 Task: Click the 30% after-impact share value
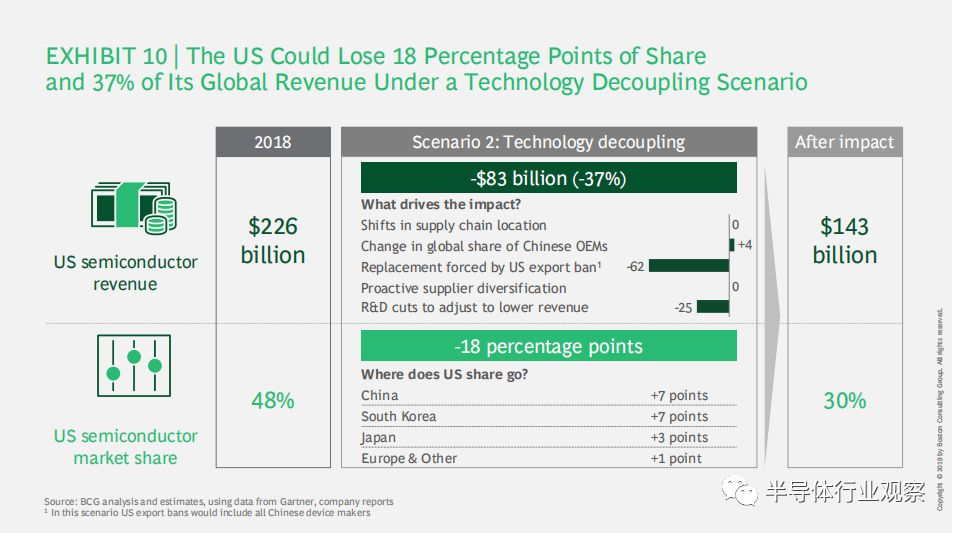tap(844, 401)
